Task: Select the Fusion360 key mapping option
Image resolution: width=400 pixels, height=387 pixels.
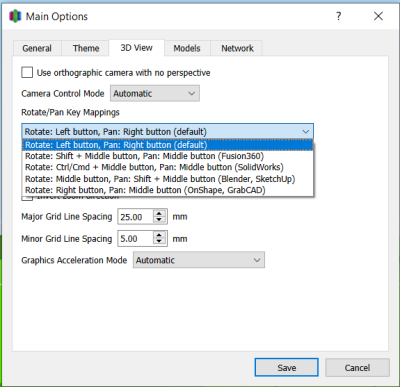Action: click(x=168, y=156)
